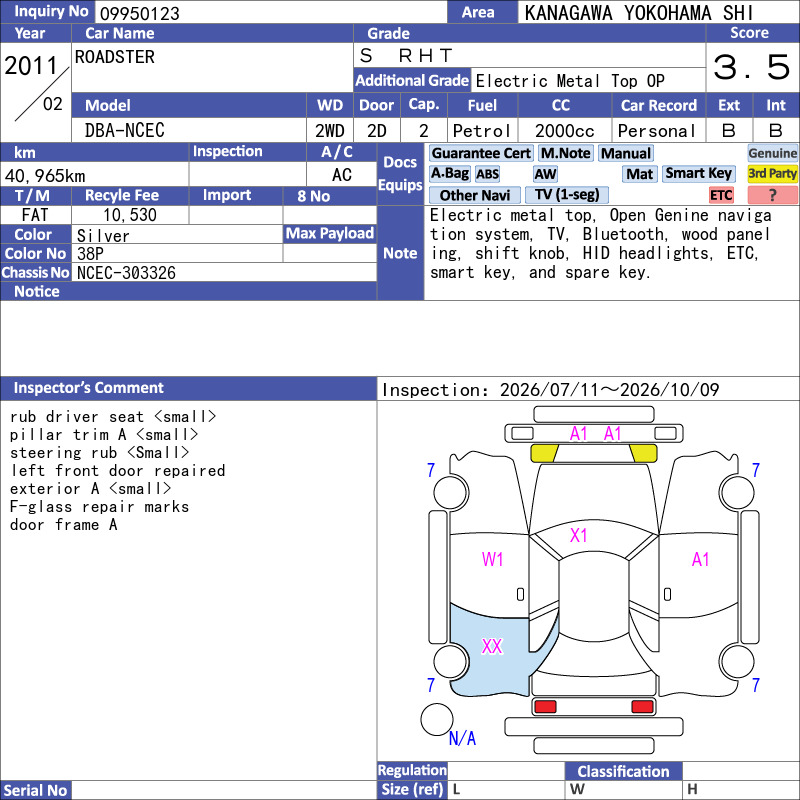Click the yellow 3rd Party badge
This screenshot has width=800, height=800.
point(772,174)
